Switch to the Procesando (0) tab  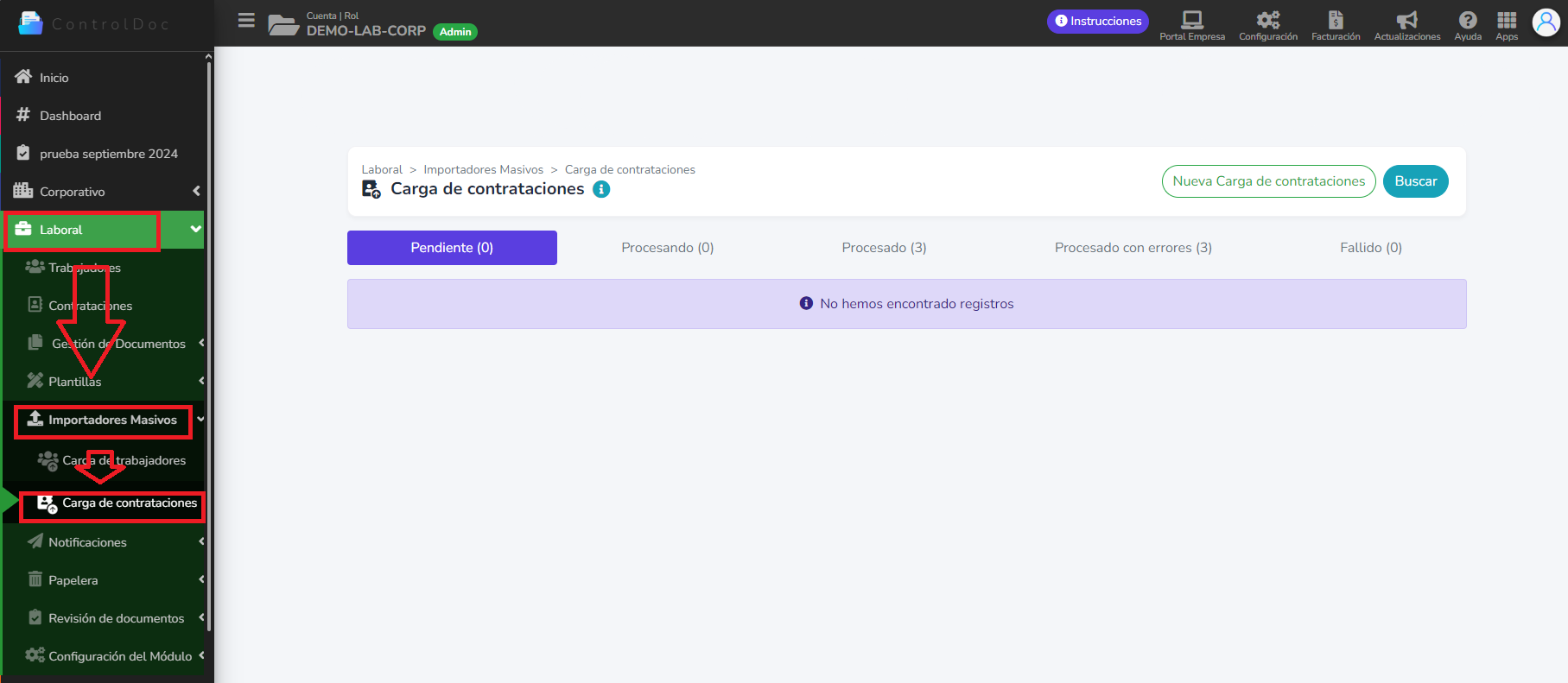tap(668, 248)
